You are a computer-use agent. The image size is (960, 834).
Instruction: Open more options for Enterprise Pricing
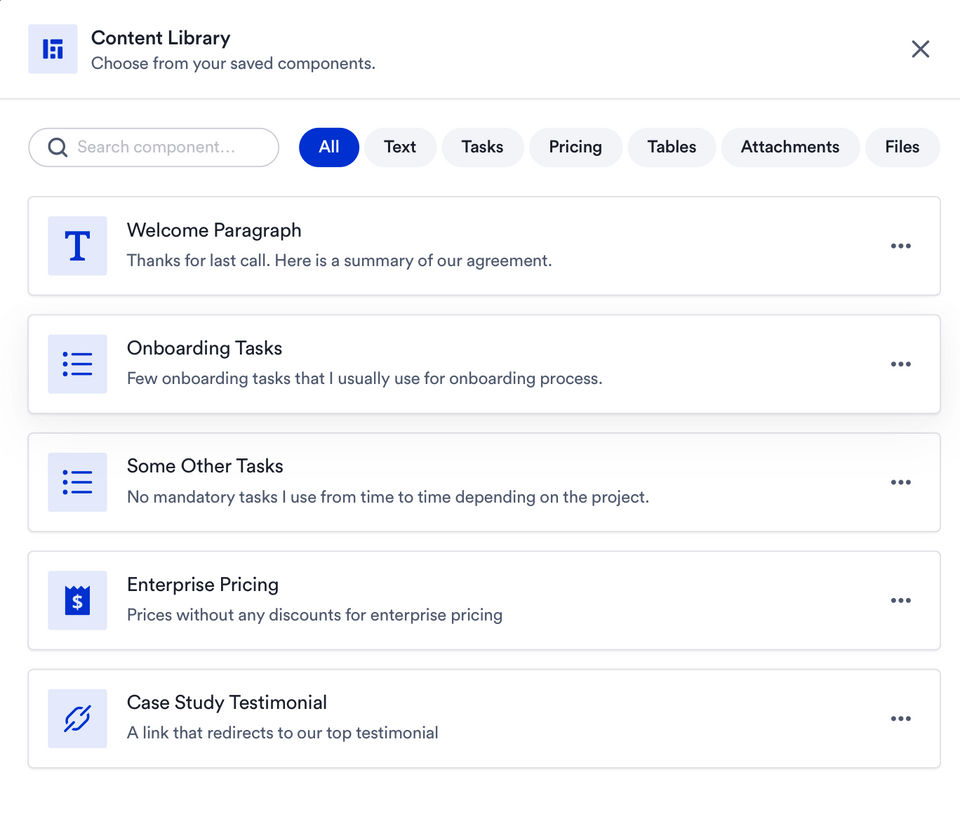tap(900, 600)
